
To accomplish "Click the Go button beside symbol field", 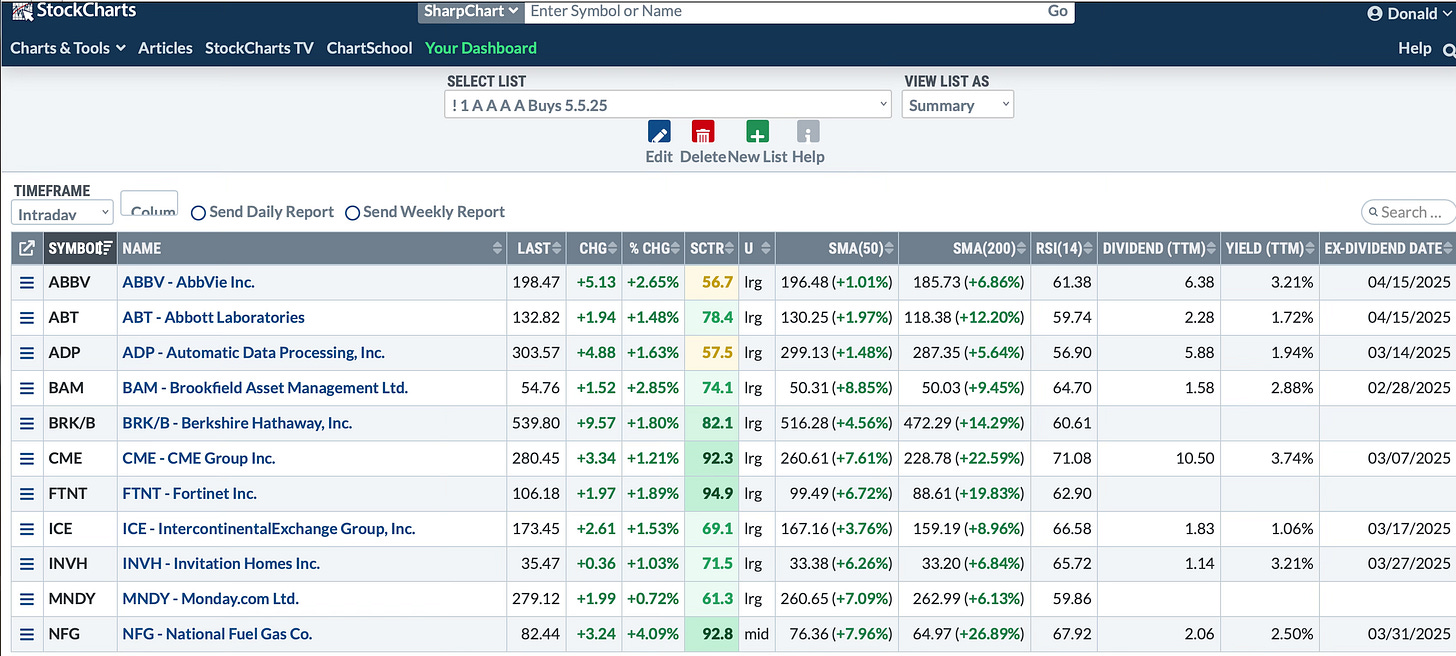I will [1058, 11].
